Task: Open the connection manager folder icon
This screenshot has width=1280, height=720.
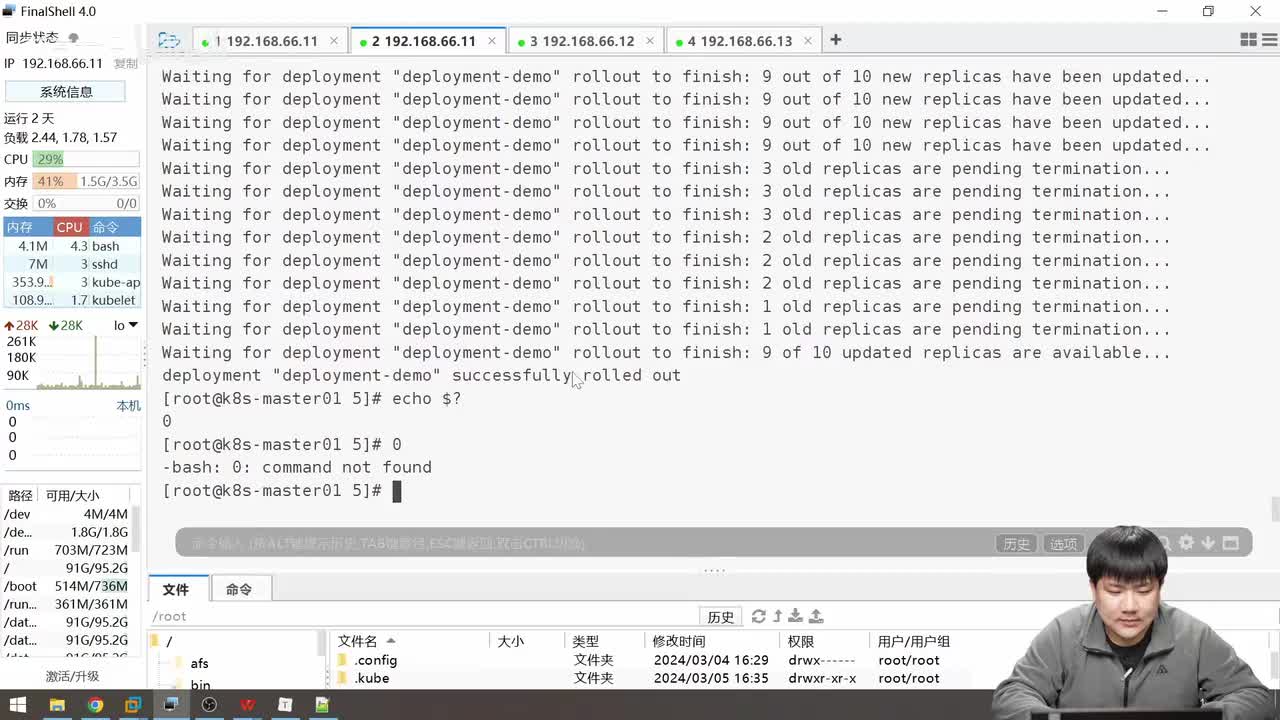Action: (x=169, y=40)
